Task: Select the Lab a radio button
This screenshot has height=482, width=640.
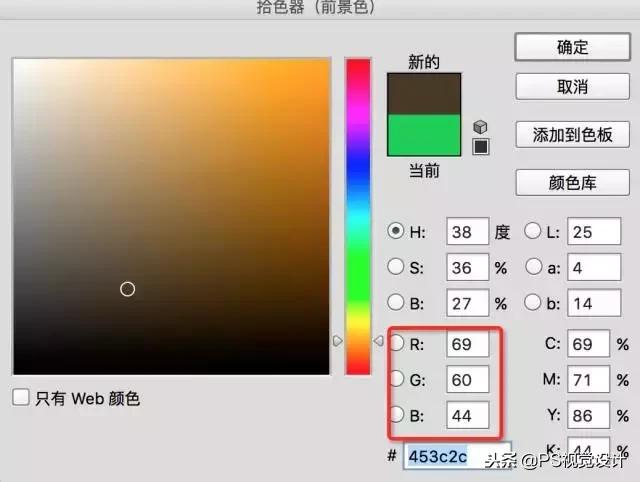Action: point(533,267)
